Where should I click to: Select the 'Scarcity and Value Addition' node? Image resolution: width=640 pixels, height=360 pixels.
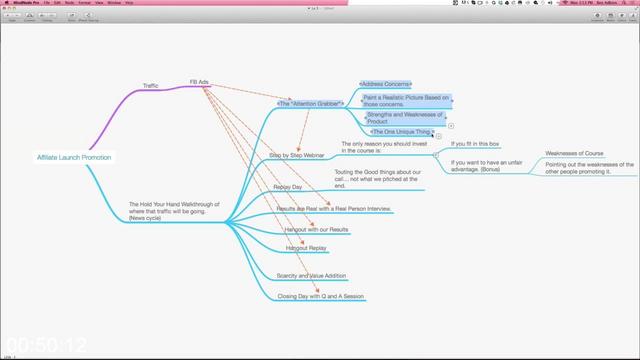[x=311, y=276]
